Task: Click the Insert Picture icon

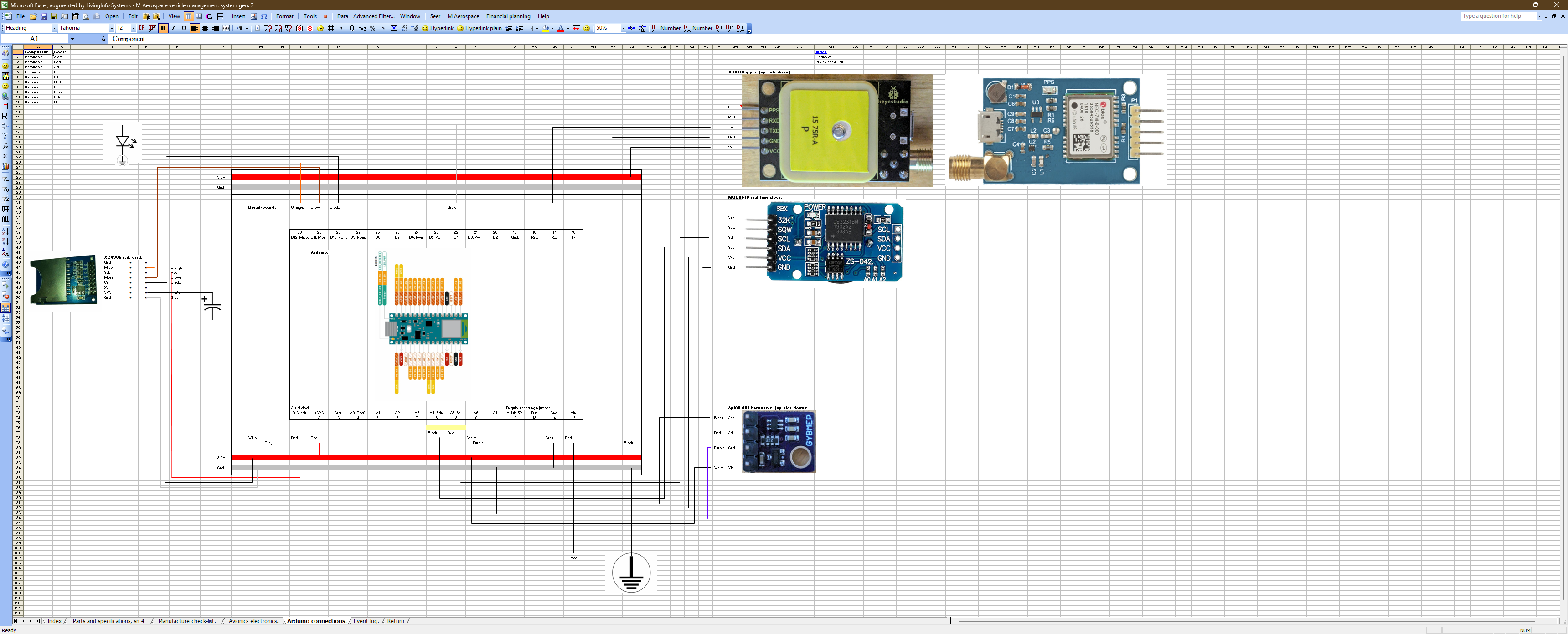Action: [x=254, y=16]
